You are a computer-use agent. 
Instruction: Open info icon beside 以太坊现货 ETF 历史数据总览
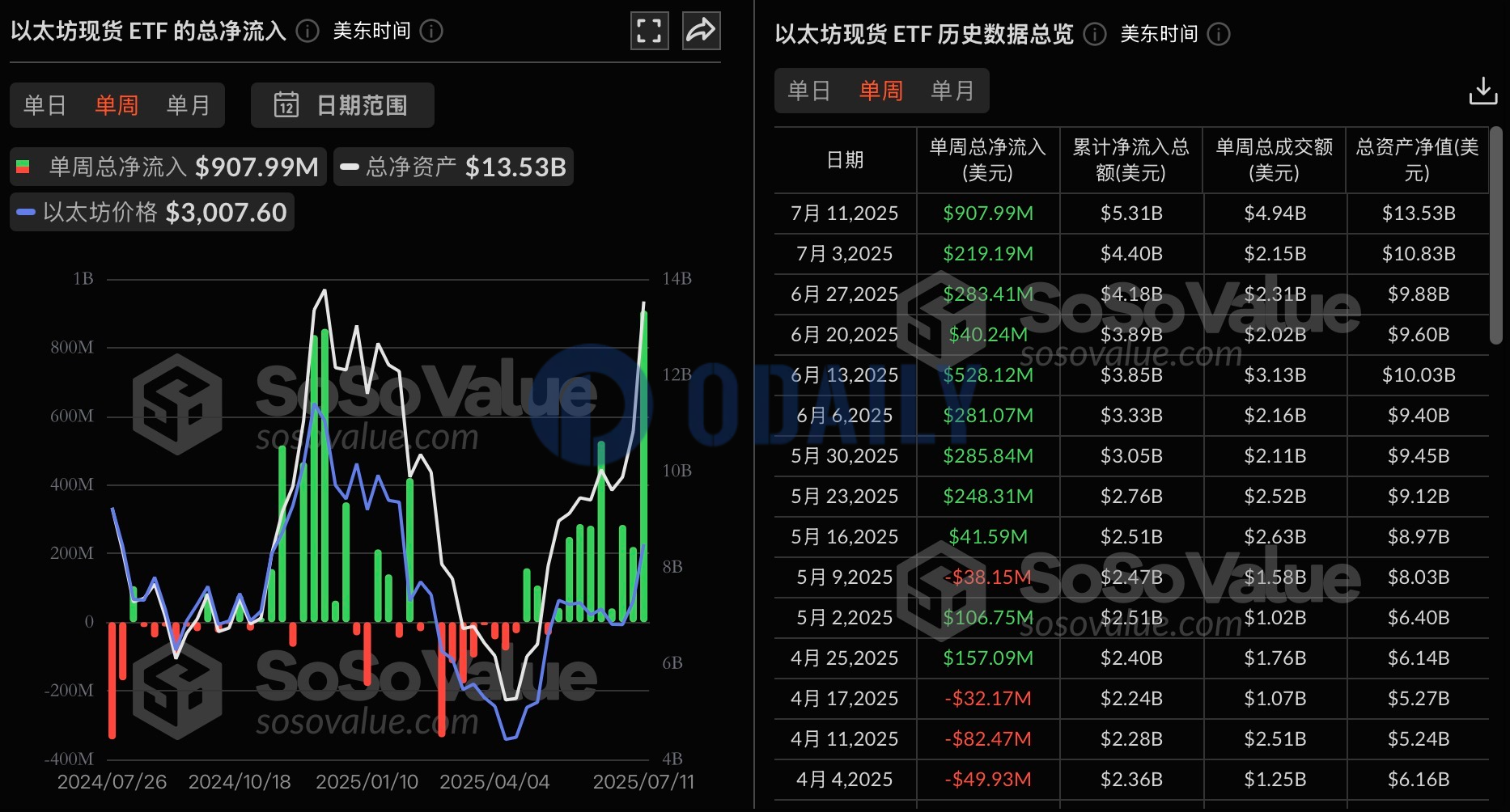[x=1095, y=34]
